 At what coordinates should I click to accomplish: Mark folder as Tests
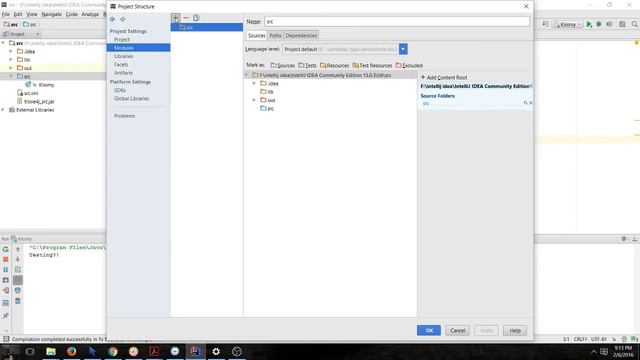[x=307, y=65]
